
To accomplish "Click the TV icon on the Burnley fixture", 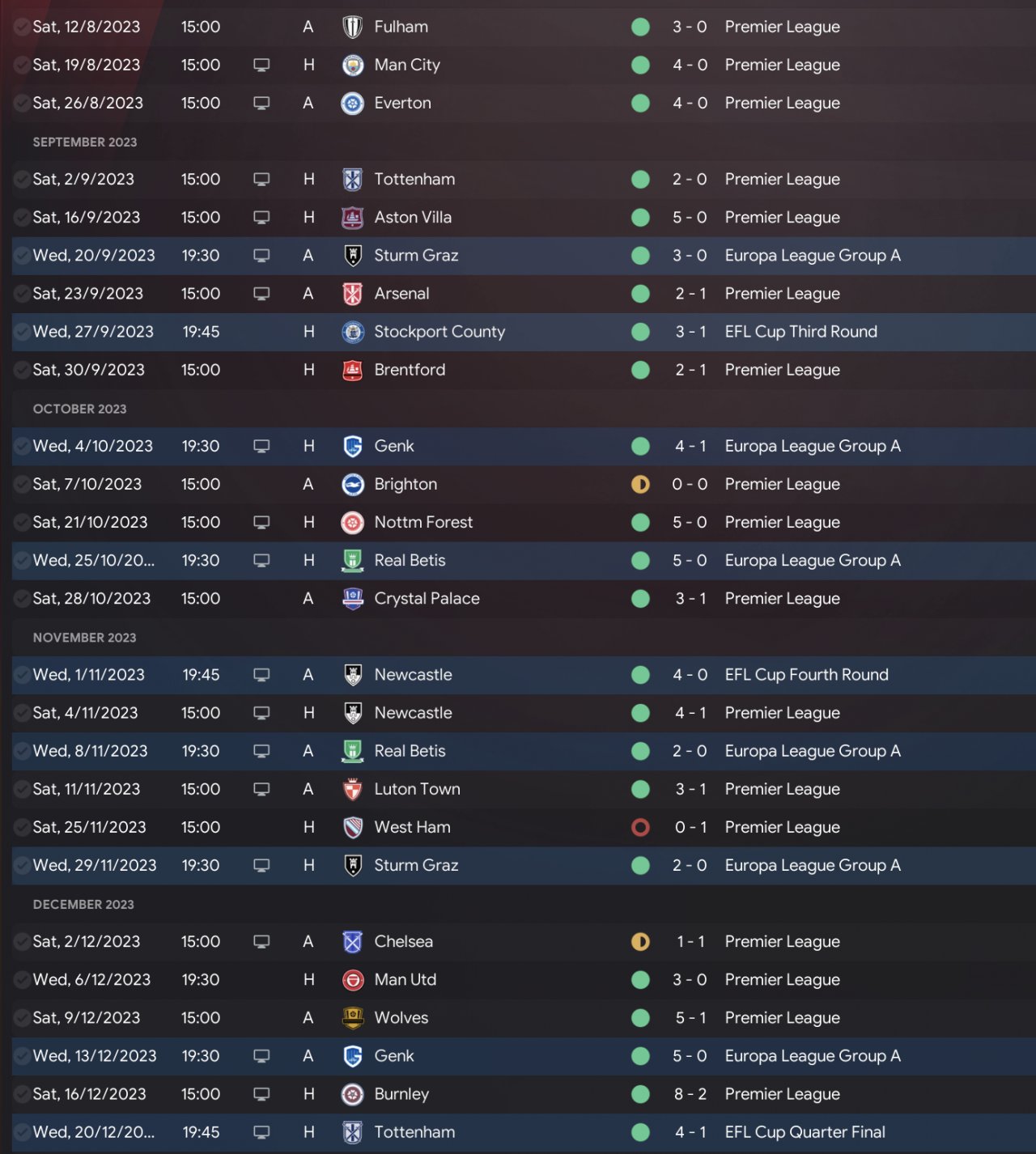I will [261, 1094].
